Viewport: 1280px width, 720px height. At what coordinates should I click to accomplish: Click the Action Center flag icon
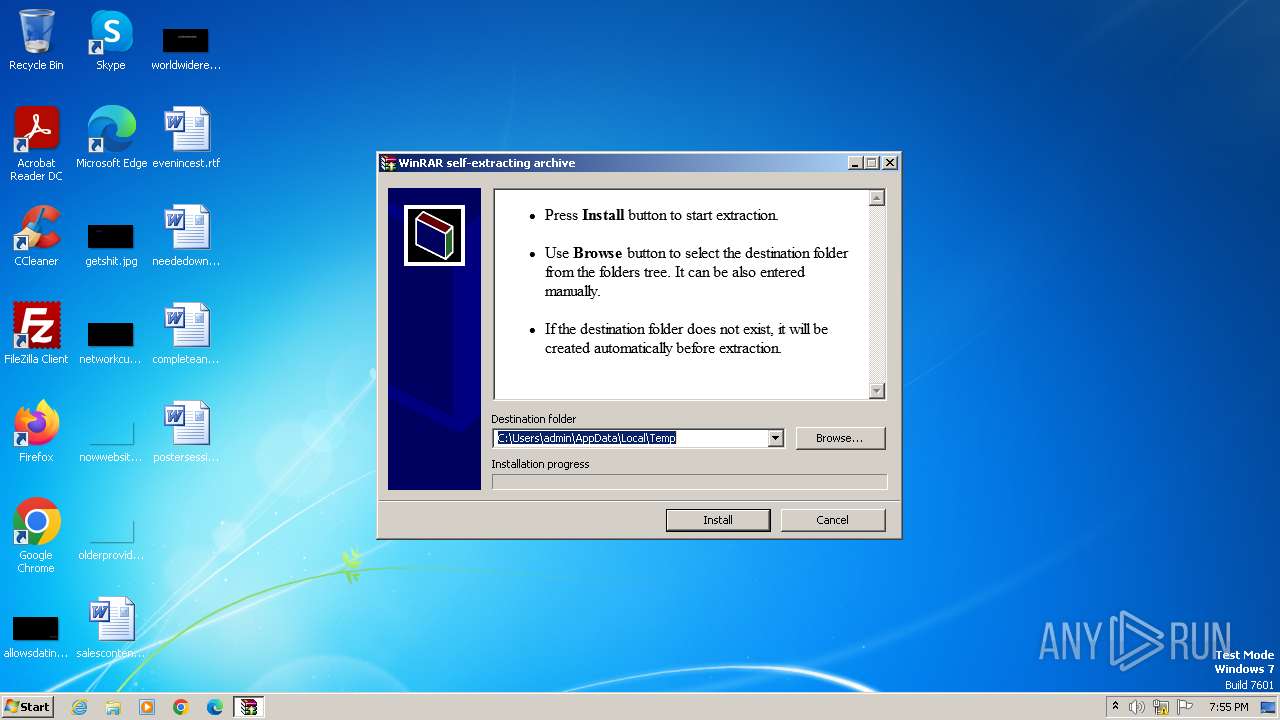1185,707
